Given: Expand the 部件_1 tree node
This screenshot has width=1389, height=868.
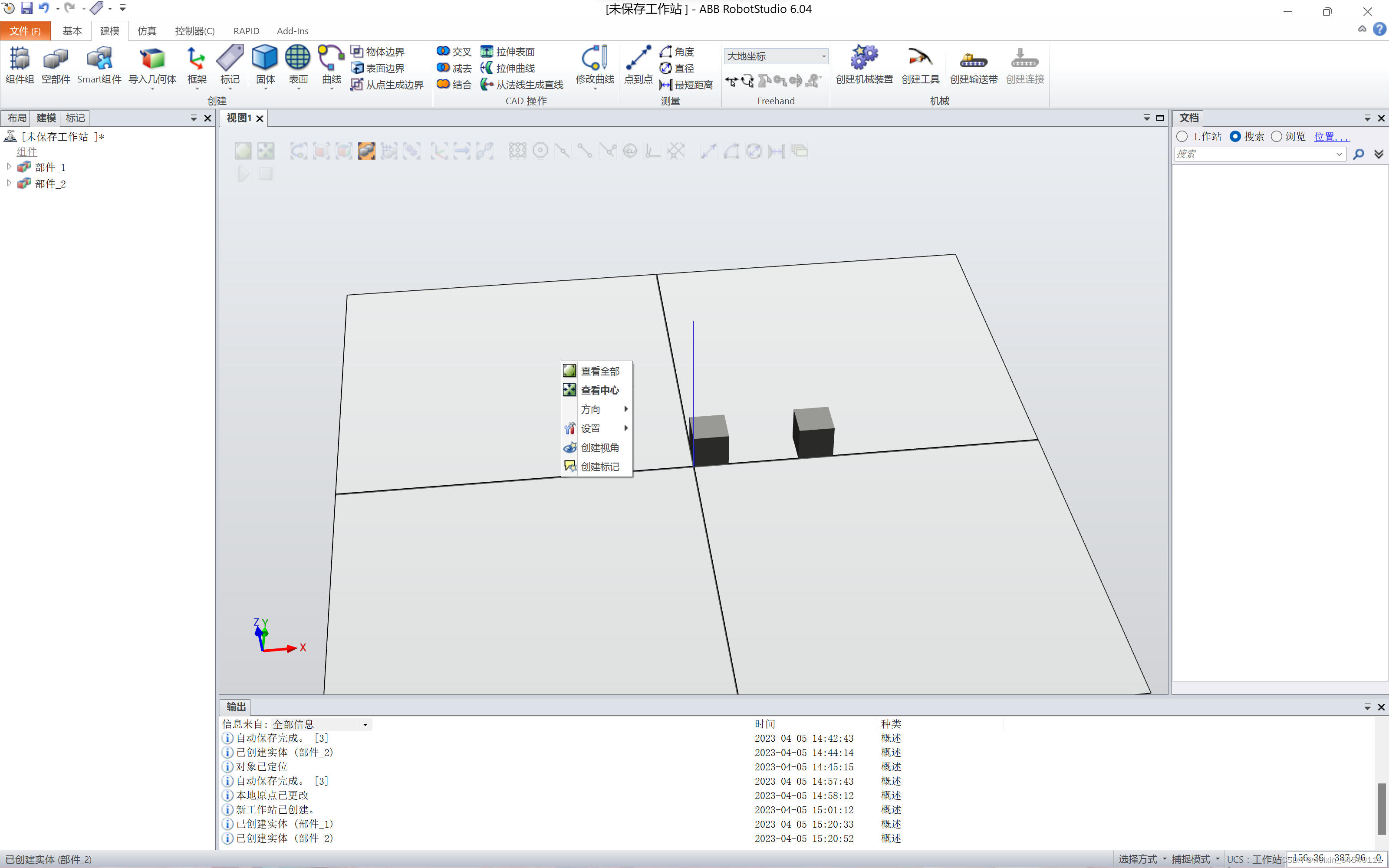Looking at the screenshot, I should coord(9,167).
